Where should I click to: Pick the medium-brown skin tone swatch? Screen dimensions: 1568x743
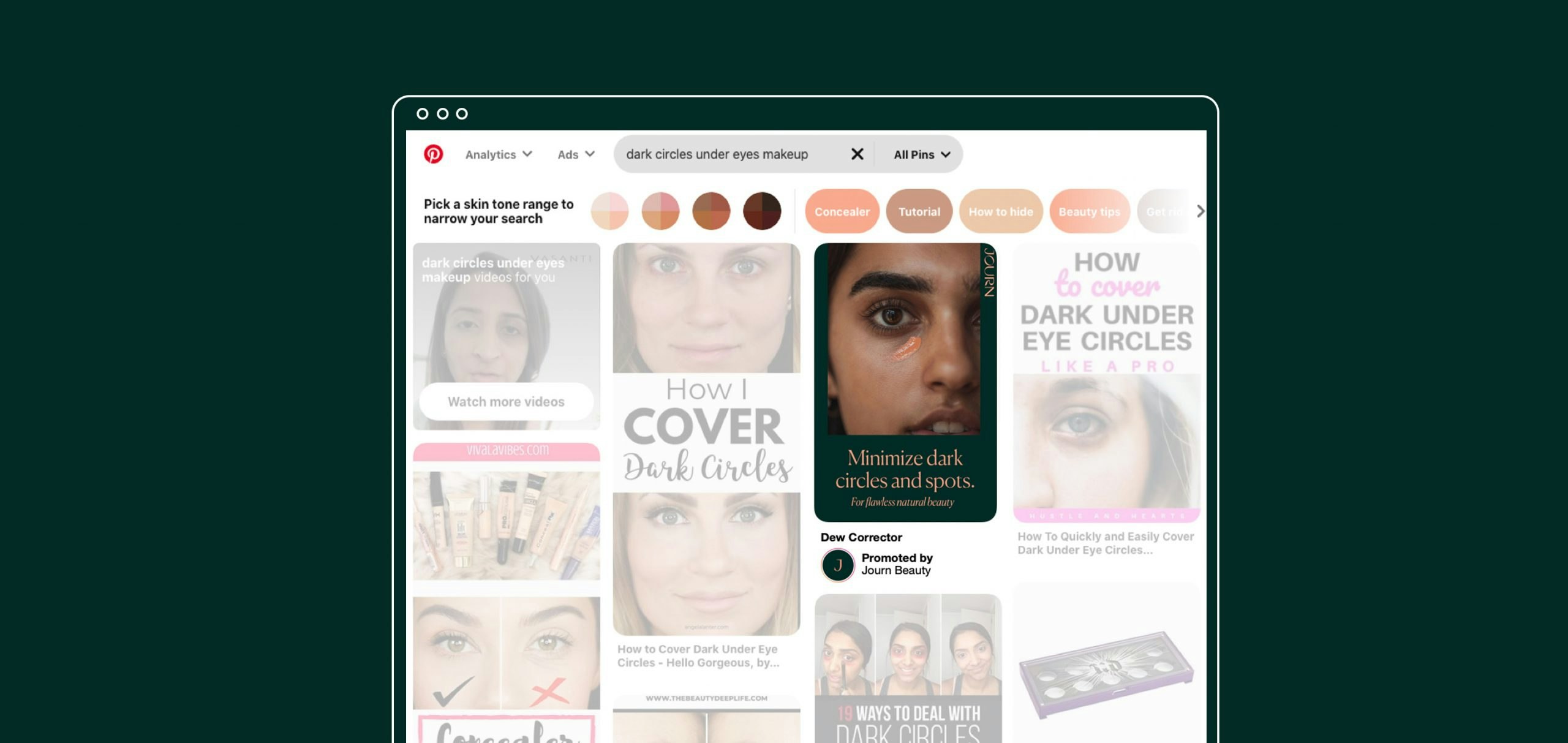point(711,211)
